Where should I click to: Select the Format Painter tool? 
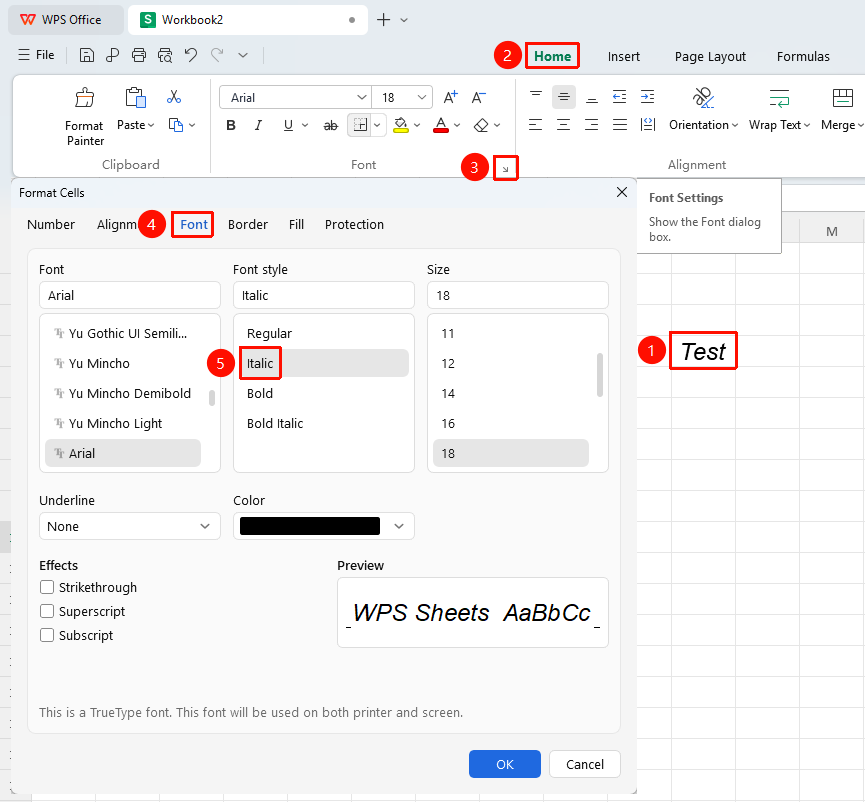click(84, 117)
